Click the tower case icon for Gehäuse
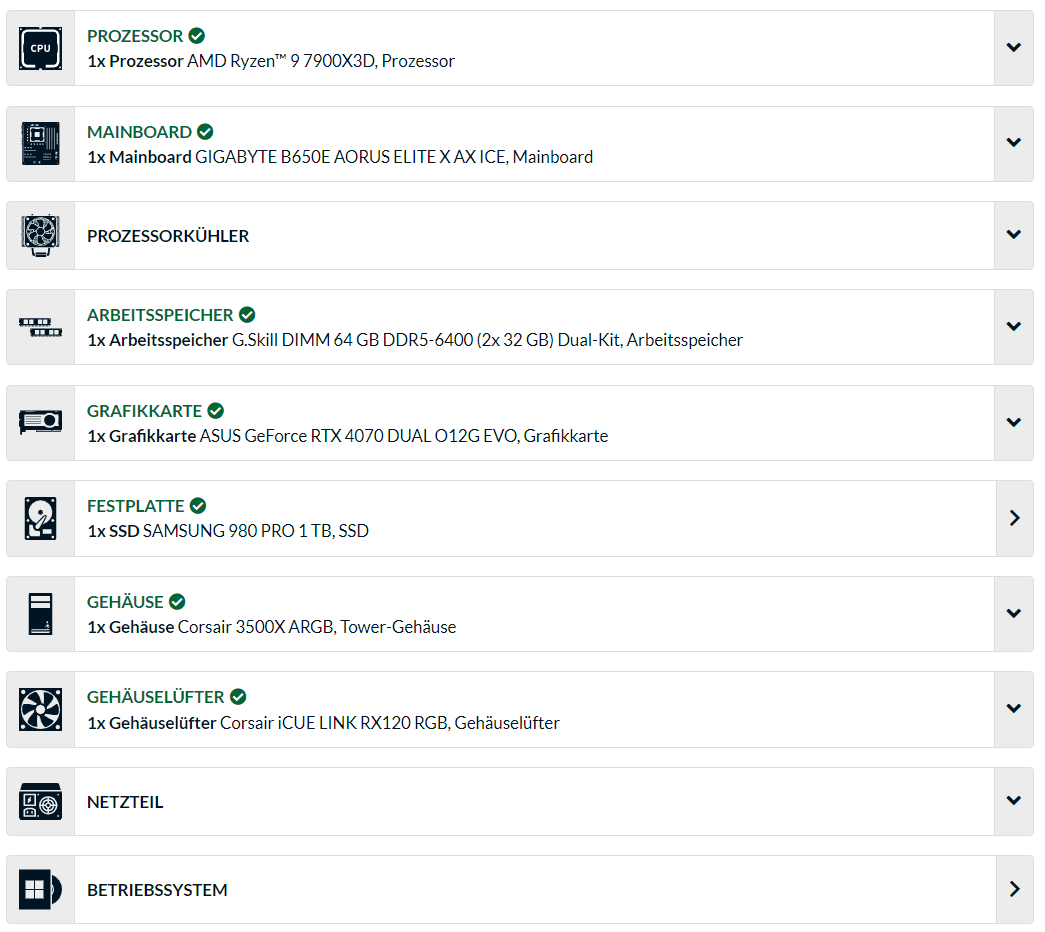 [41, 613]
